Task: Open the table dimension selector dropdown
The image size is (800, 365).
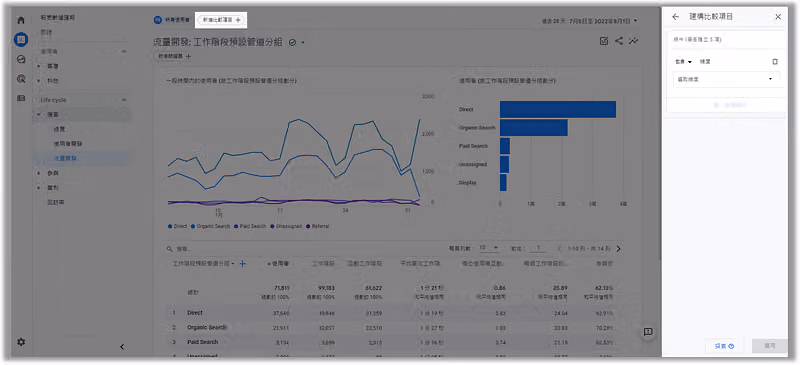Action: point(203,264)
